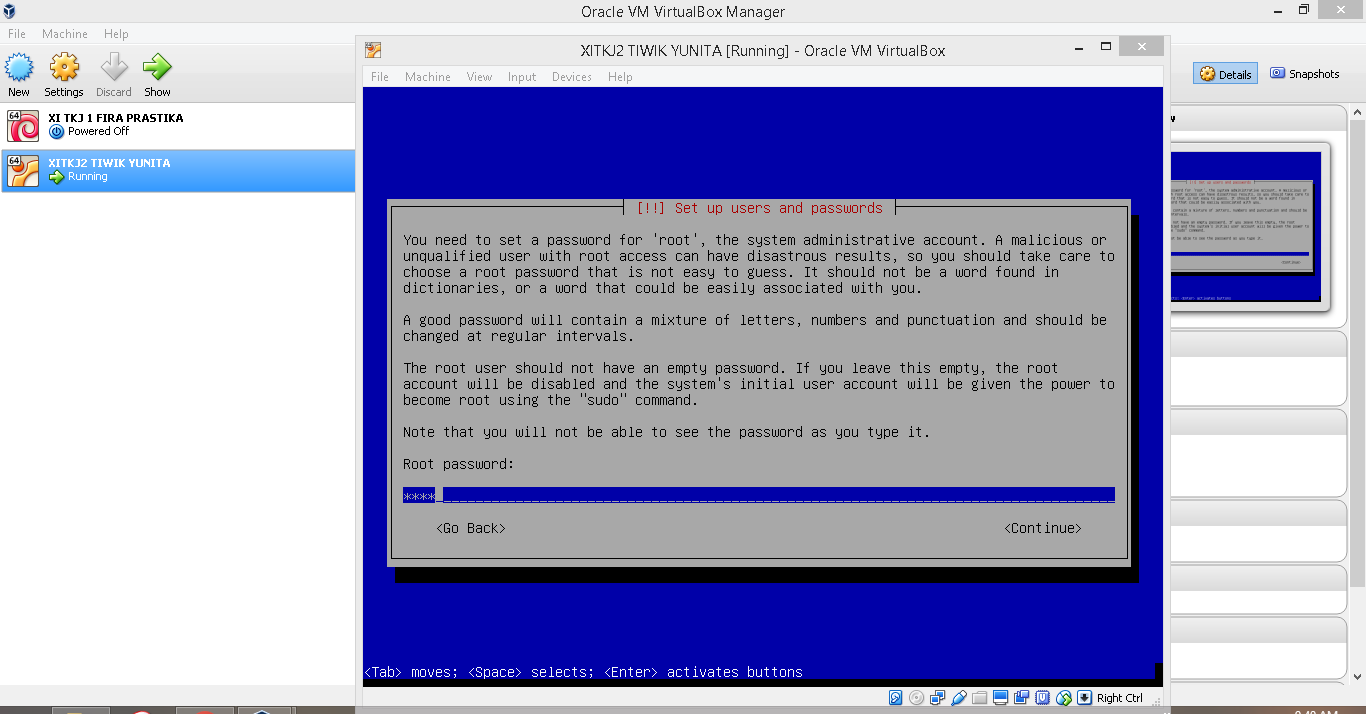Click the hard disk activity status icon
The height and width of the screenshot is (714, 1366).
tap(896, 698)
